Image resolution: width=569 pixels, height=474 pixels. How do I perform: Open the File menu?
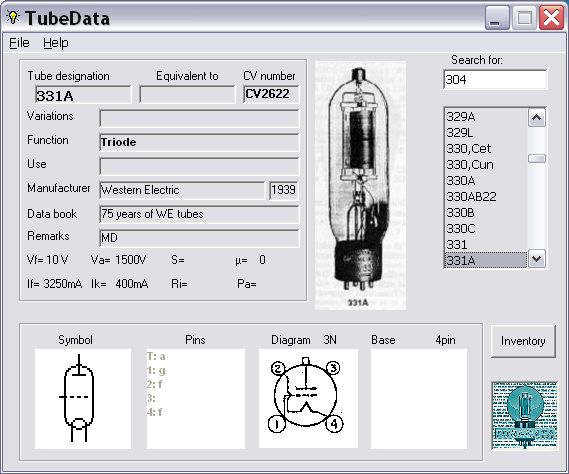19,43
